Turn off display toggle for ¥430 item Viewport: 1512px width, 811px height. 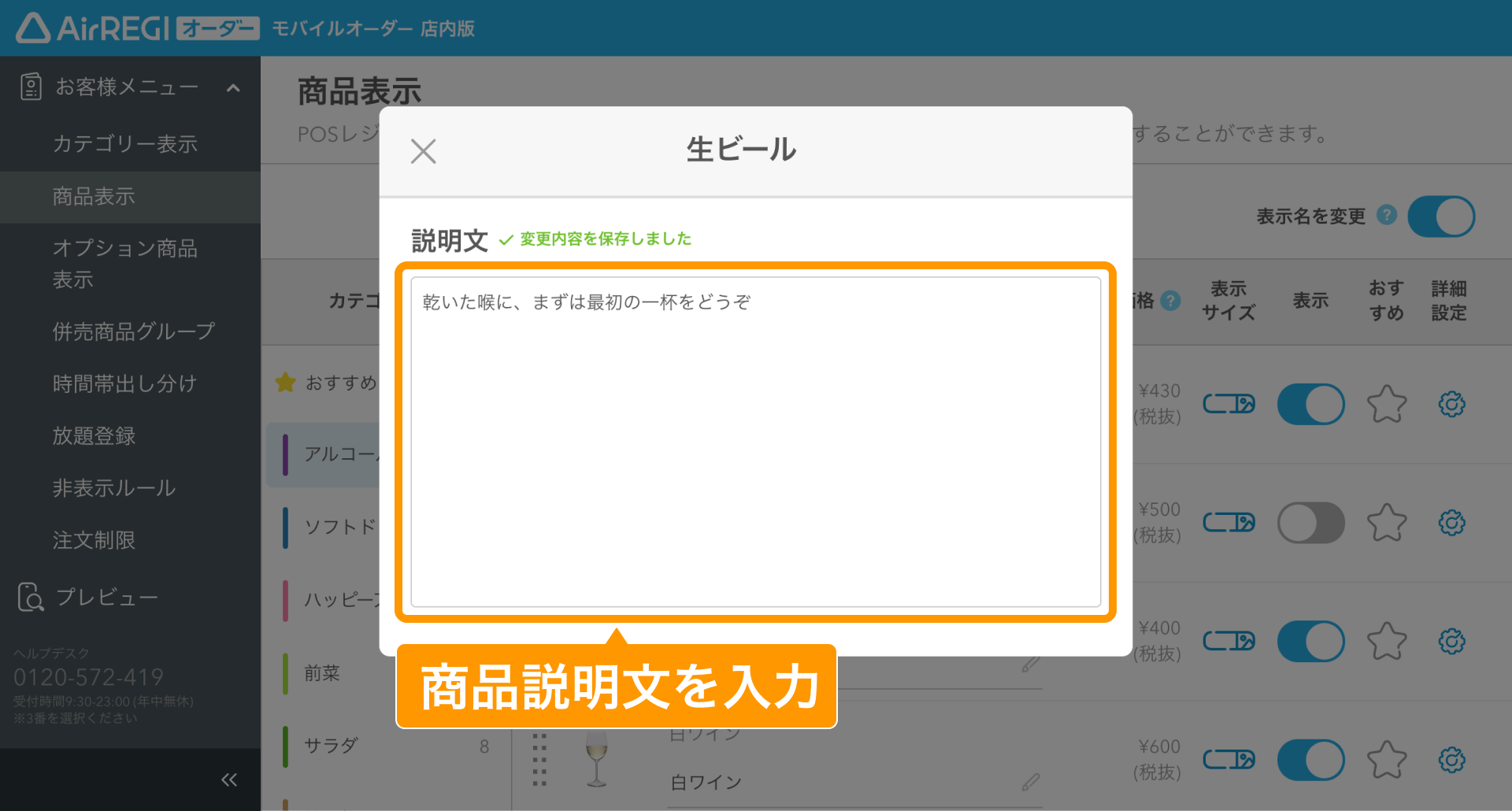pyautogui.click(x=1310, y=405)
